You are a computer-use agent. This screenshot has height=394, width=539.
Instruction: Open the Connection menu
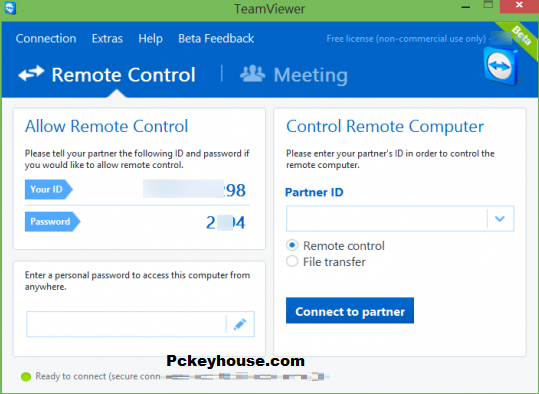click(46, 39)
